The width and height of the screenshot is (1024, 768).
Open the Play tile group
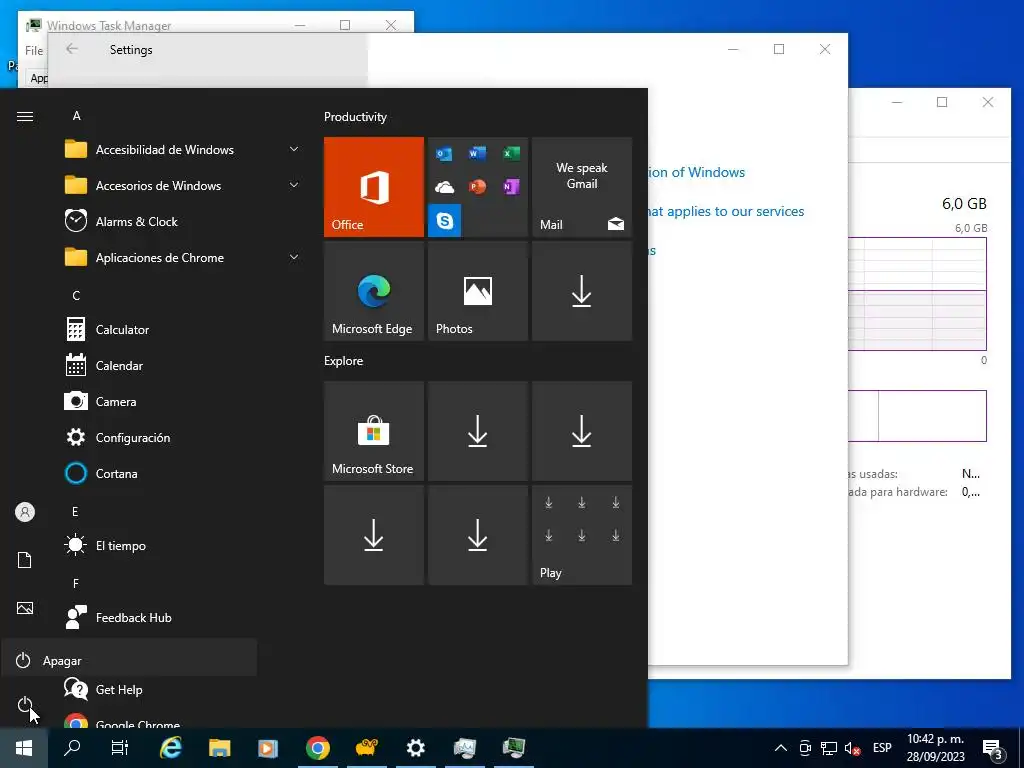click(582, 535)
